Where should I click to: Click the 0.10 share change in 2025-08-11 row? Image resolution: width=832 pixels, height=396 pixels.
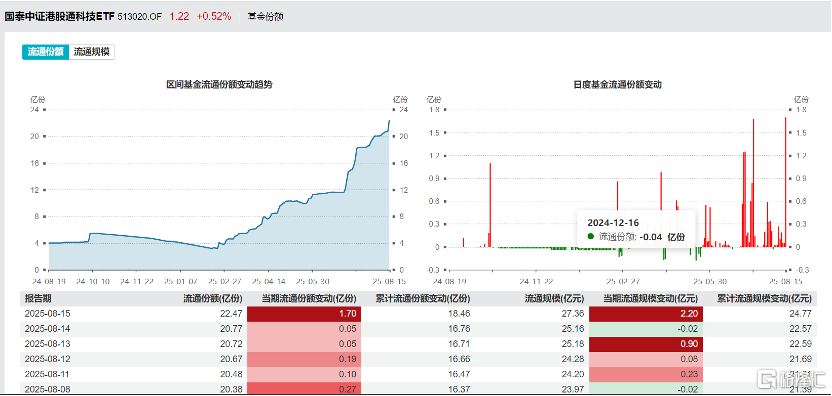304,374
